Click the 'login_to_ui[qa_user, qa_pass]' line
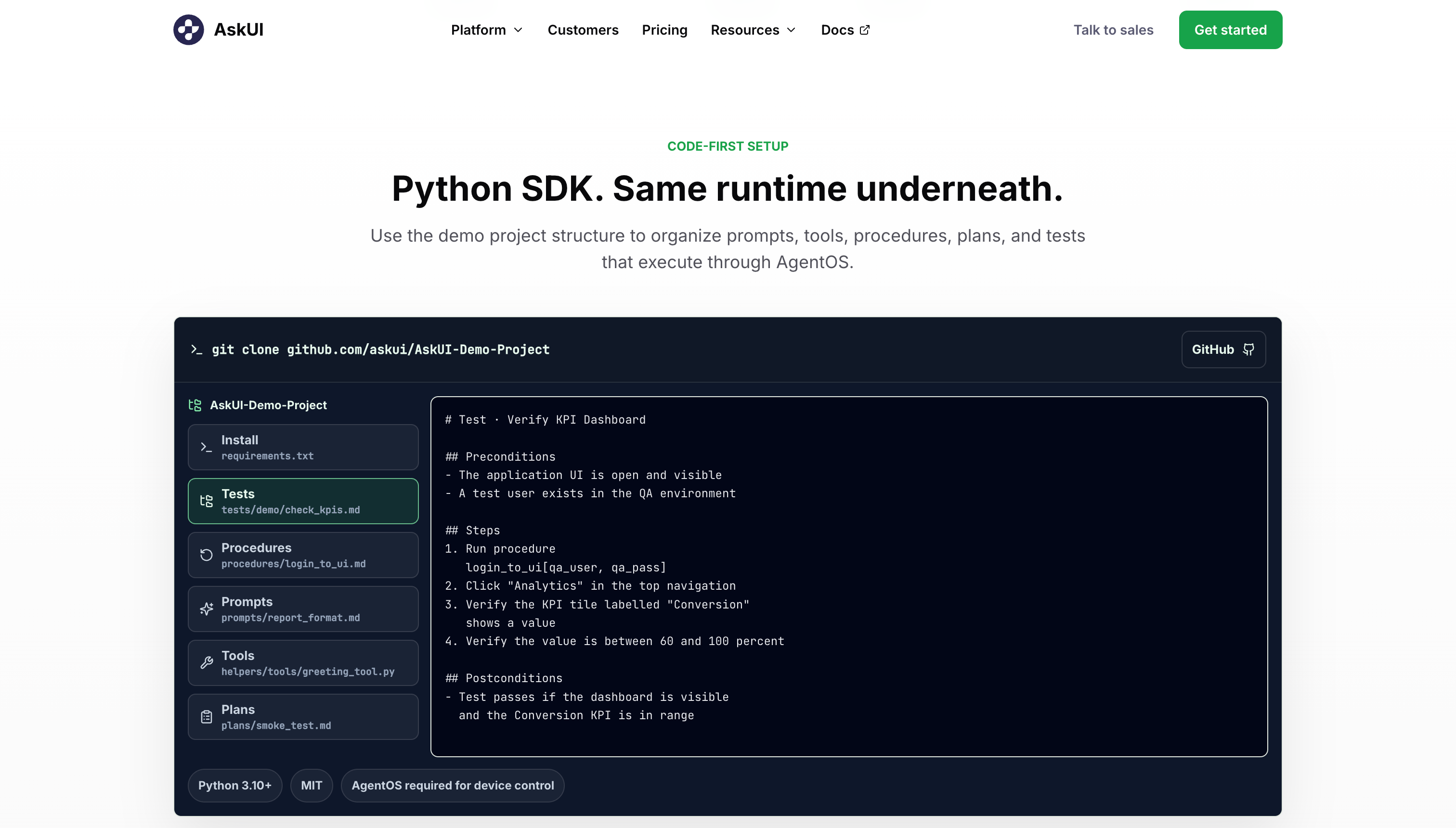 [x=566, y=568]
